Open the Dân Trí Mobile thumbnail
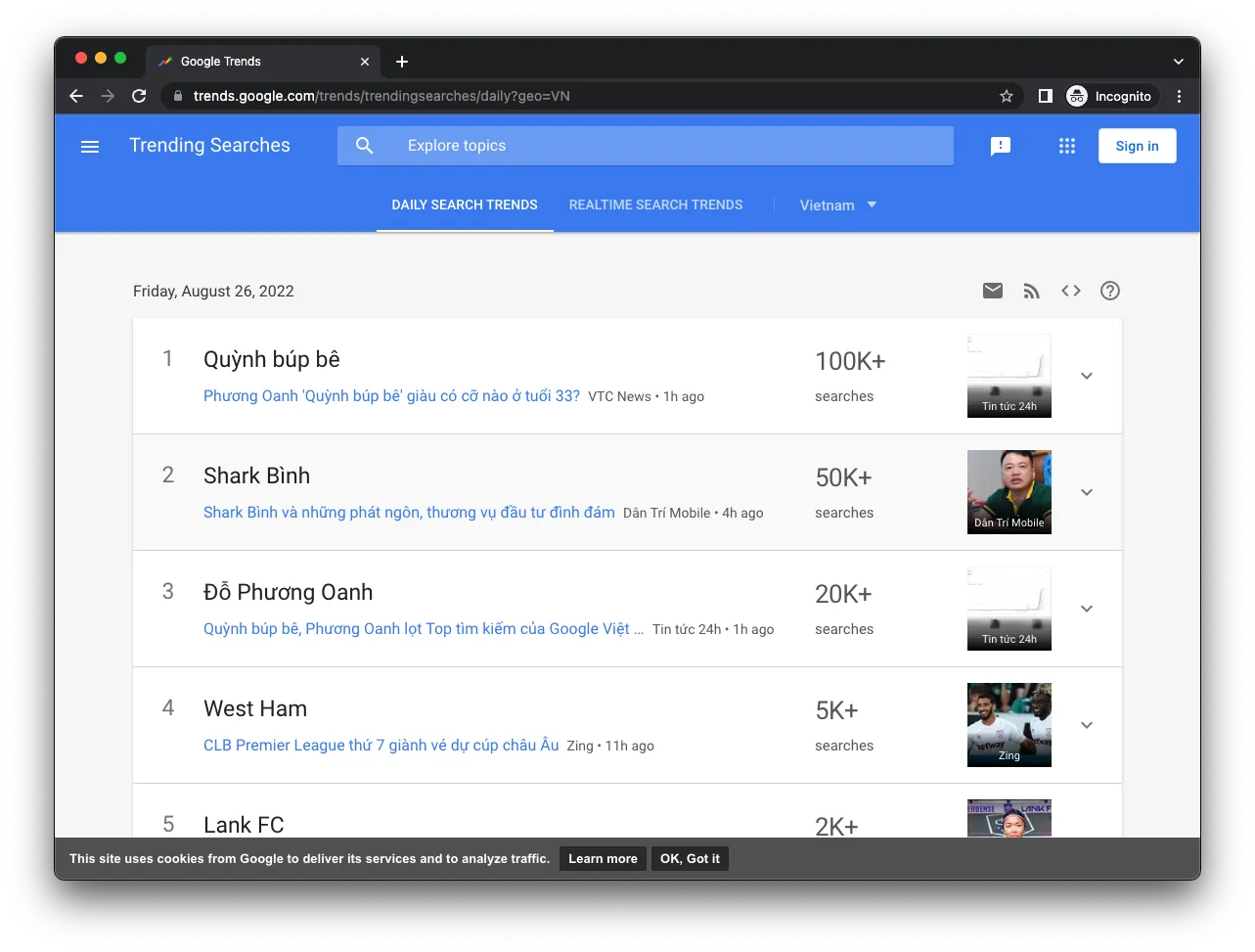This screenshot has width=1255, height=952. click(x=1009, y=492)
